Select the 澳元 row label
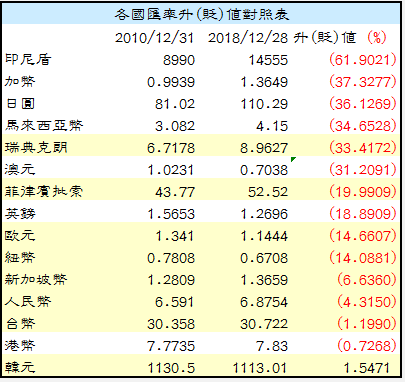The height and width of the screenshot is (382, 405). coord(20,169)
